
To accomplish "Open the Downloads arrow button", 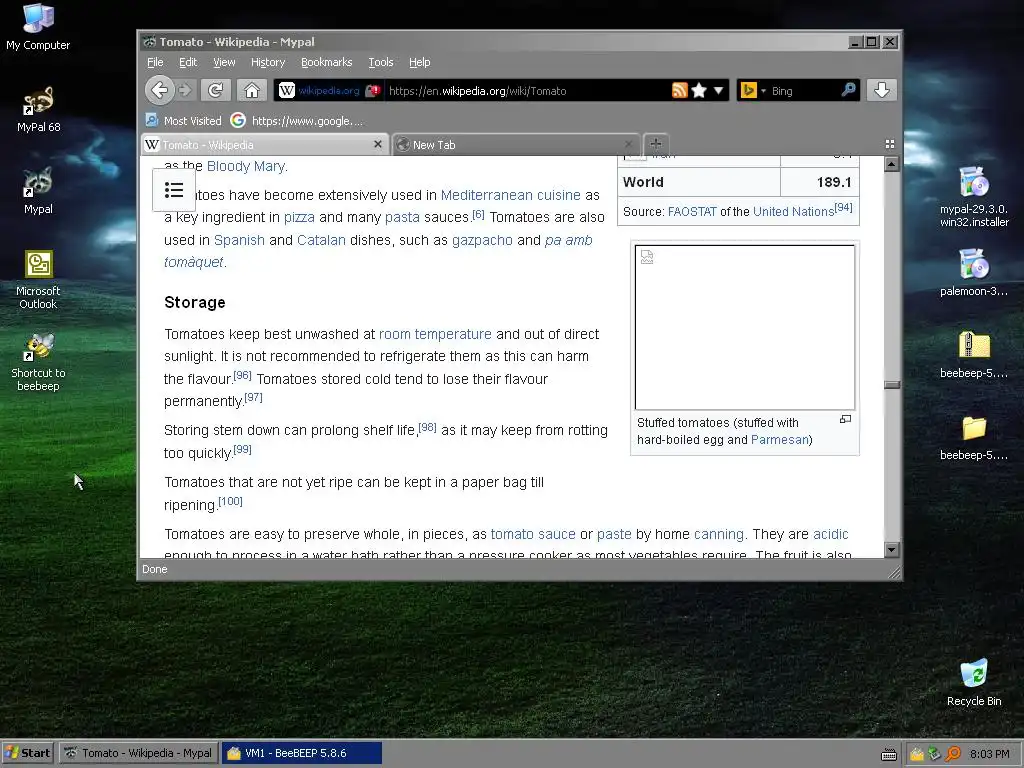I will (x=882, y=90).
